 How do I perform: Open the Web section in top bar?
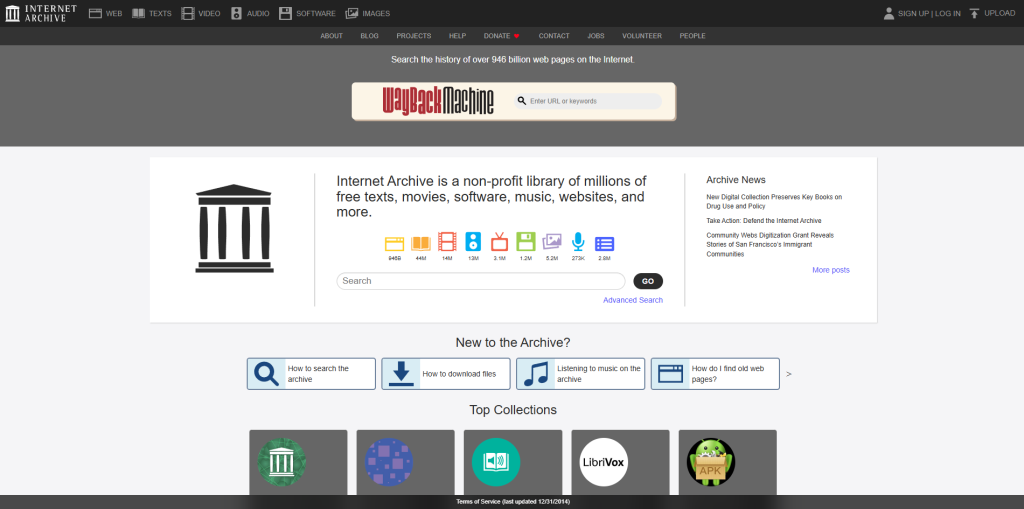pos(105,13)
